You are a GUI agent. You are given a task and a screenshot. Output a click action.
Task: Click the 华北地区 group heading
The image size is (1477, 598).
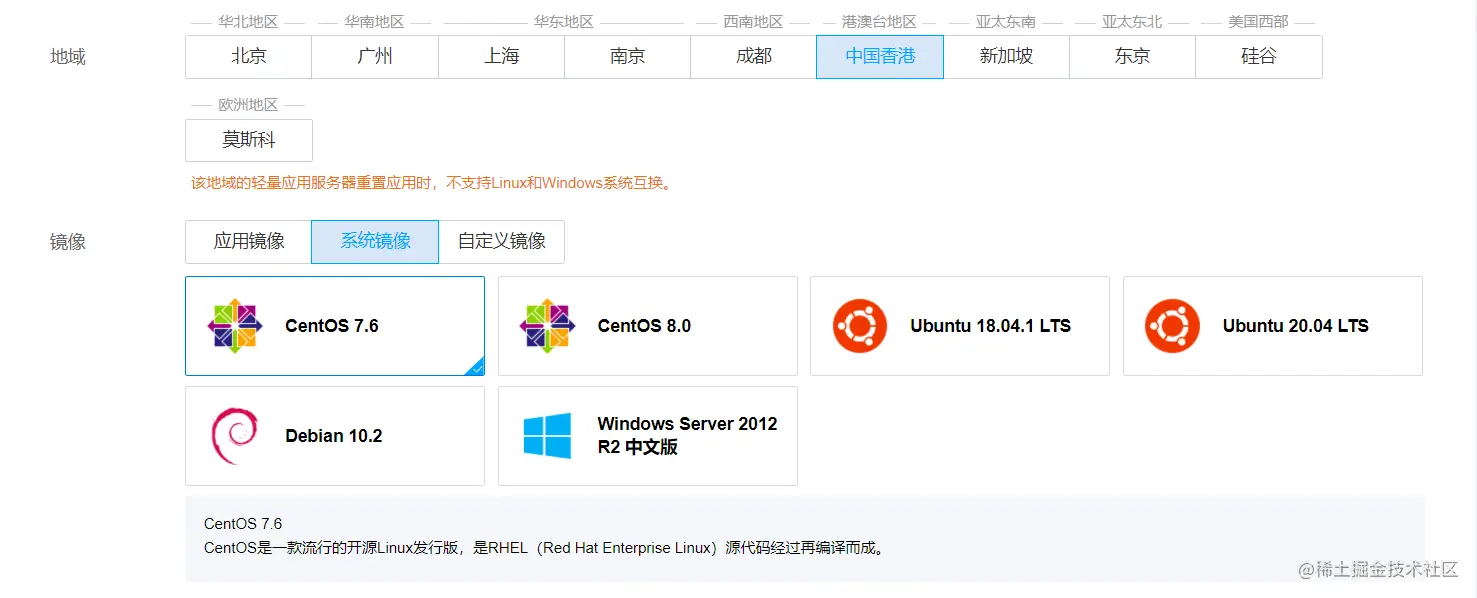click(x=249, y=21)
